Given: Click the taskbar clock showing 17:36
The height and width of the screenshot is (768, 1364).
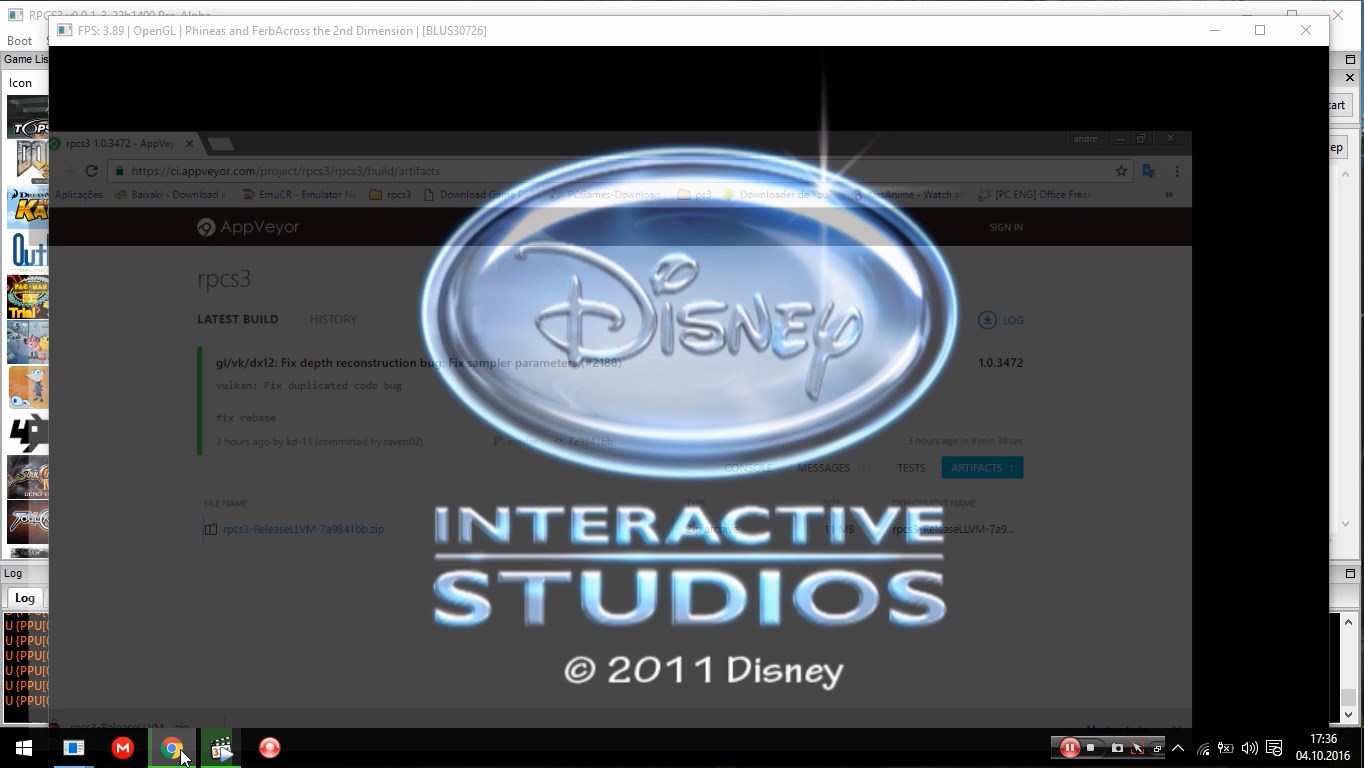Looking at the screenshot, I should (x=1322, y=747).
